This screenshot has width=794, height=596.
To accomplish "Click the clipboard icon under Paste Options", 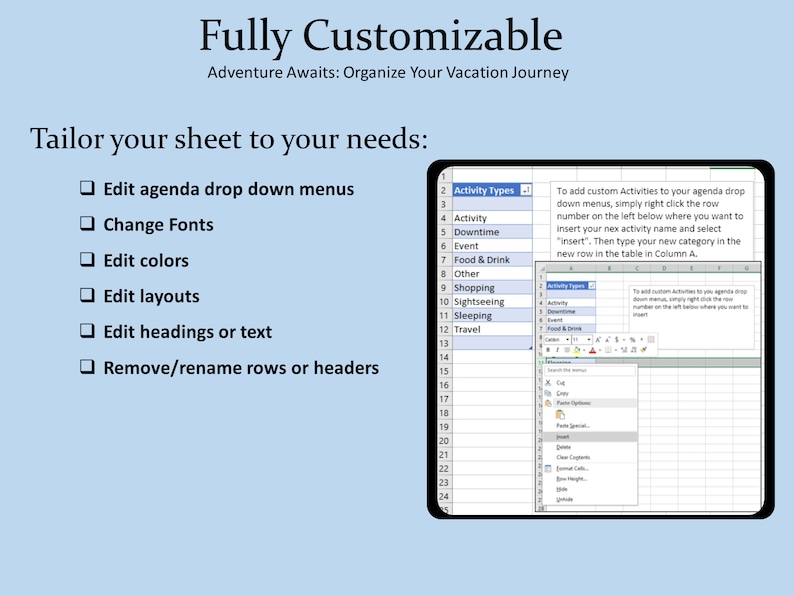I will coord(560,414).
